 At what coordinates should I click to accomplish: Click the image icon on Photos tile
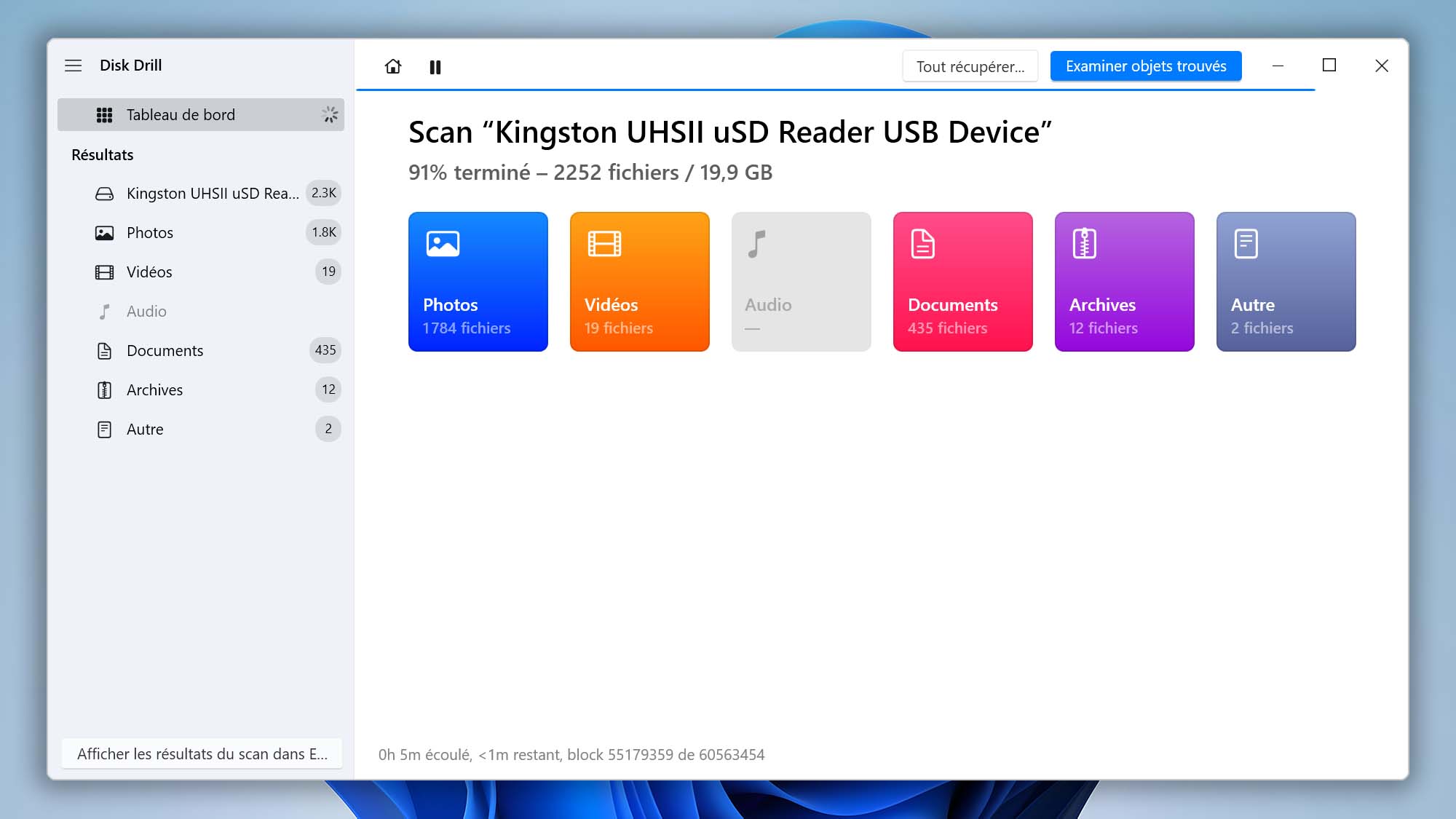click(443, 244)
